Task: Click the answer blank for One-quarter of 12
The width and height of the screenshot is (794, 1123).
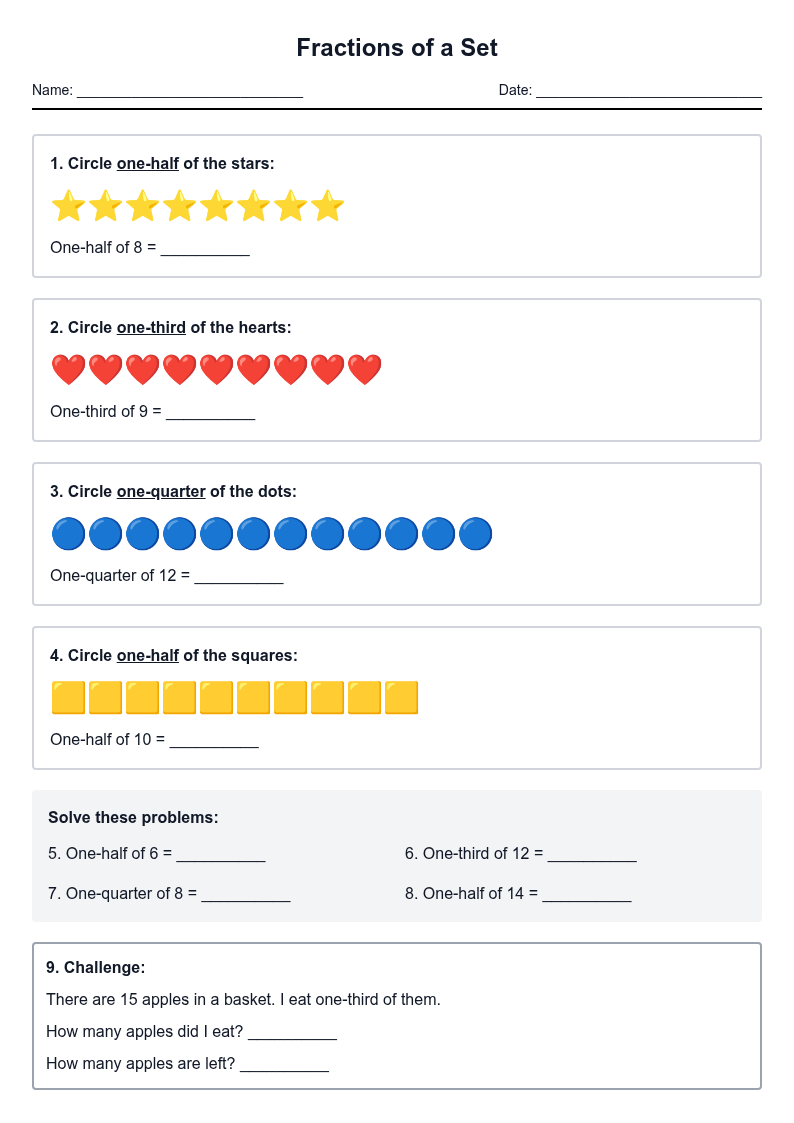Action: pyautogui.click(x=239, y=577)
